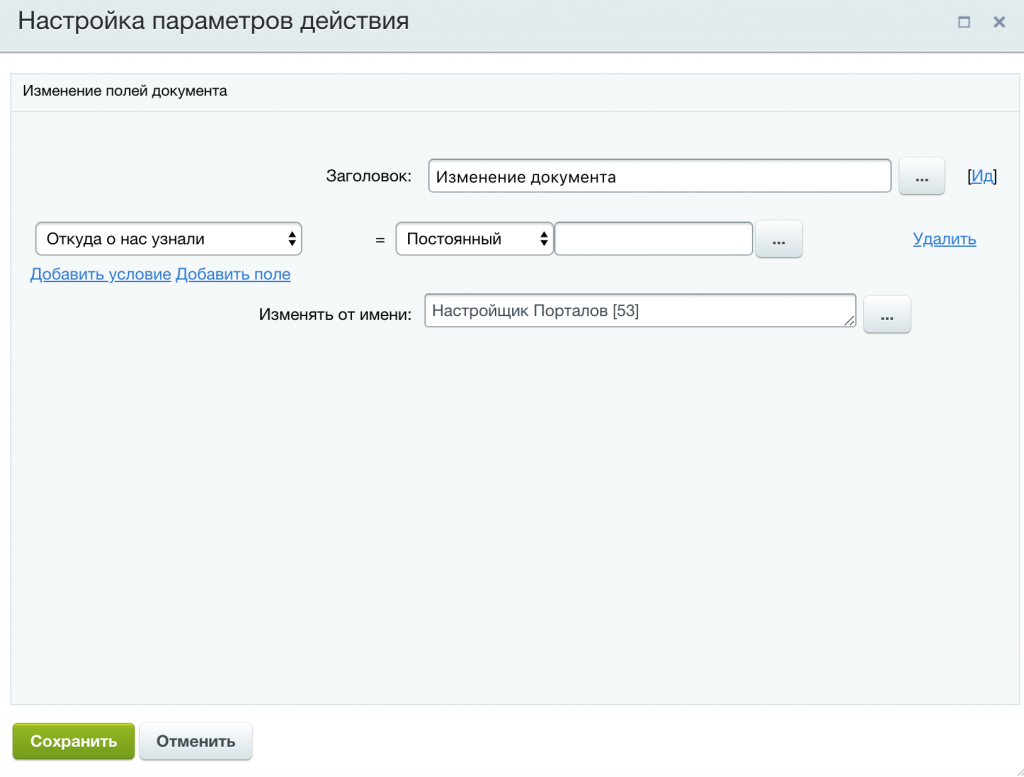Click the "..." beside the Постоянный value
Screen dimensions: 1024x777
779,238
